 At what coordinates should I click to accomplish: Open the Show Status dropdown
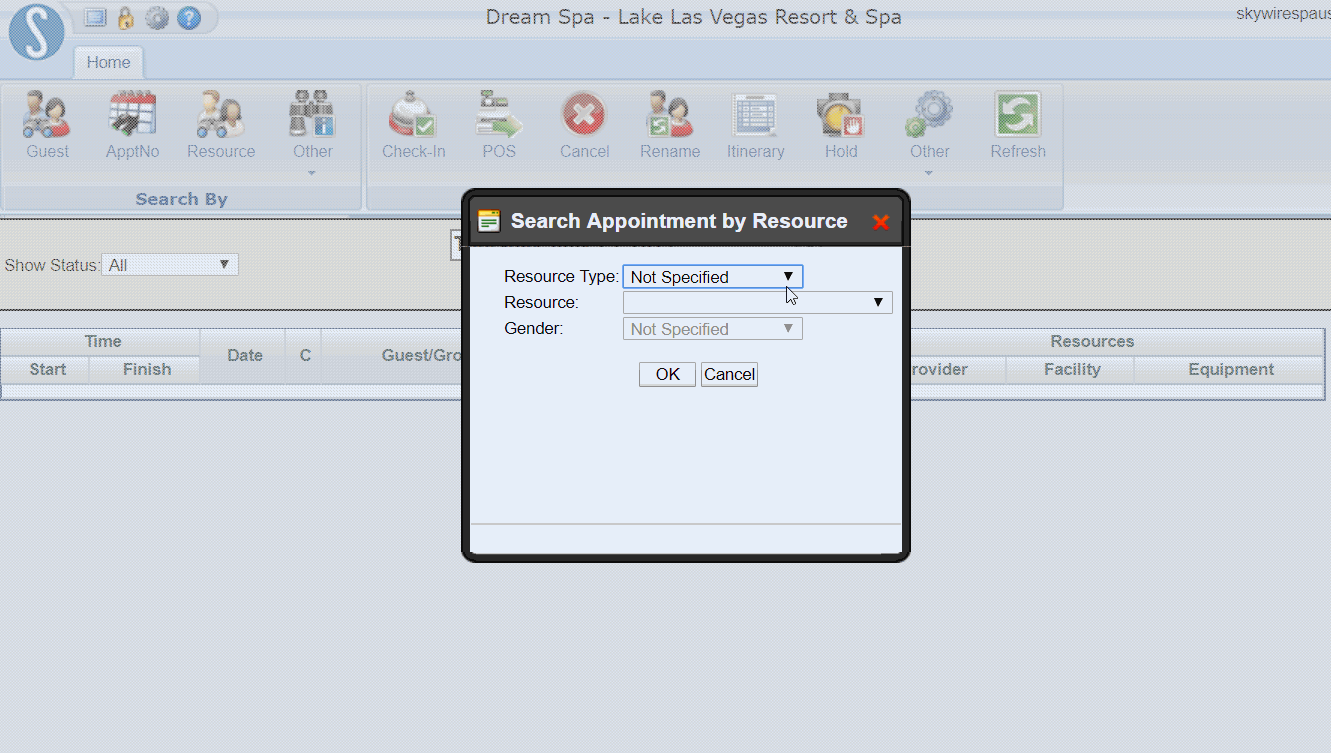click(x=170, y=265)
